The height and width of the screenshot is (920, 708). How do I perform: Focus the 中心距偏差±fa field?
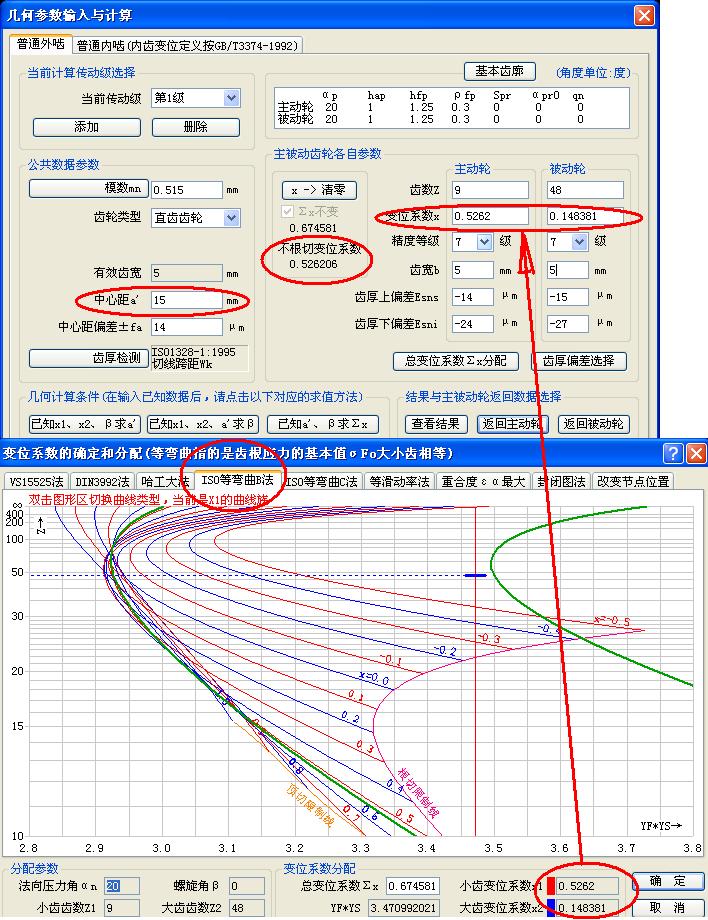[x=187, y=327]
